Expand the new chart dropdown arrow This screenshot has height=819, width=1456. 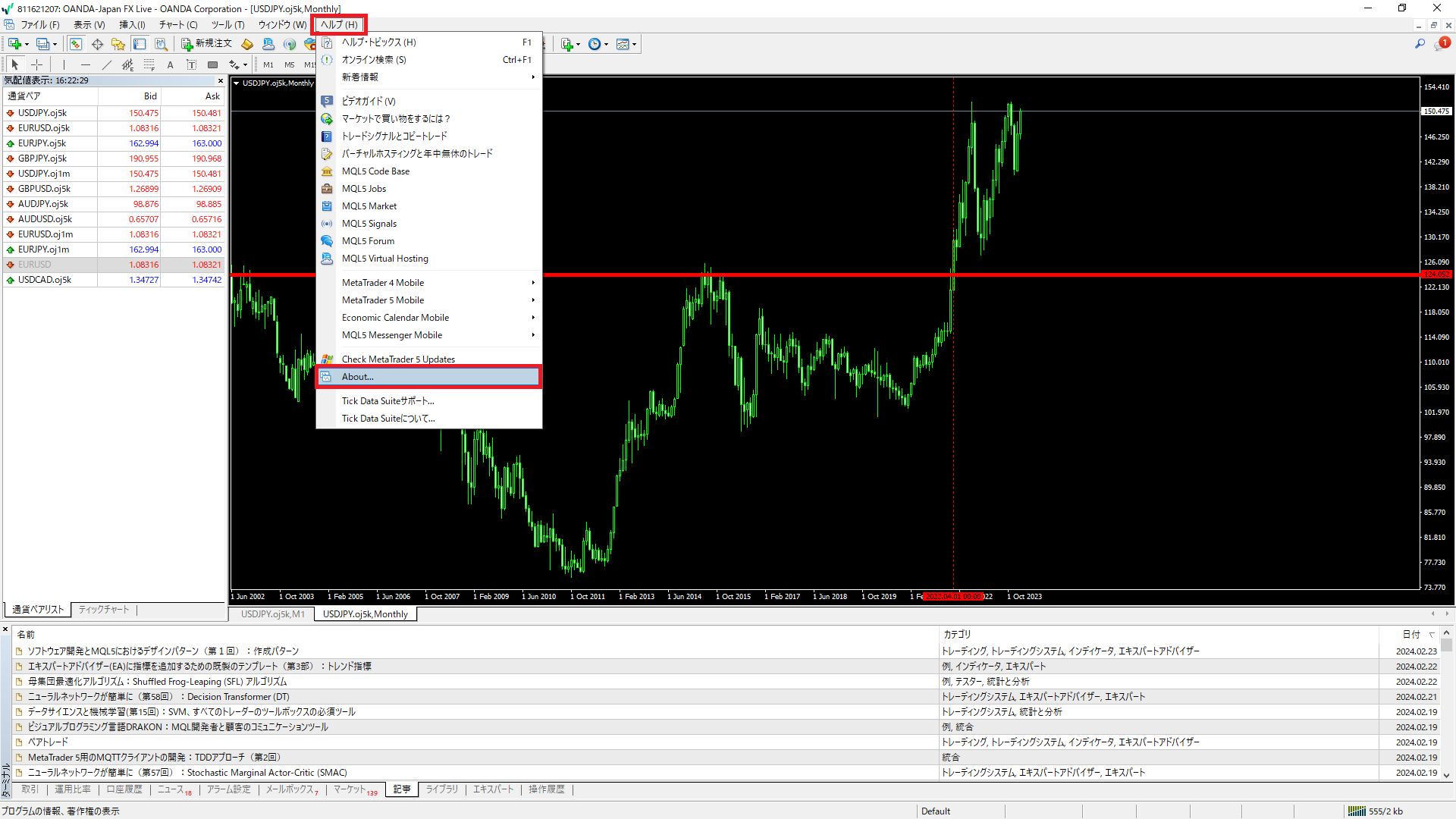pos(27,44)
